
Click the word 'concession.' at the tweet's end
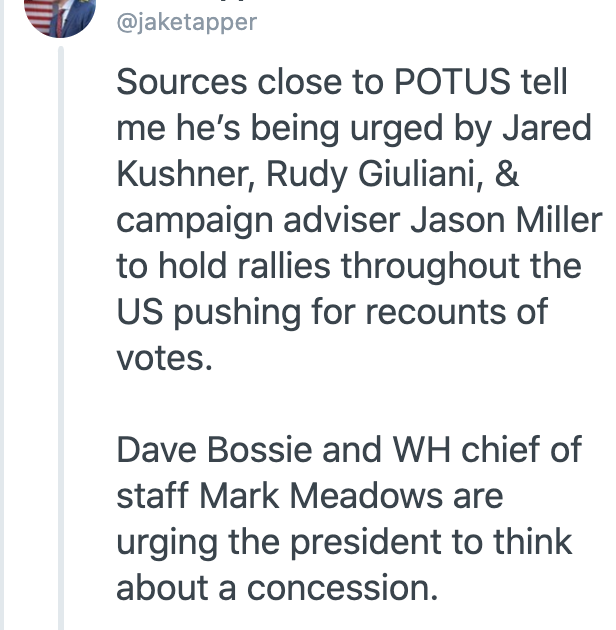(x=342, y=588)
